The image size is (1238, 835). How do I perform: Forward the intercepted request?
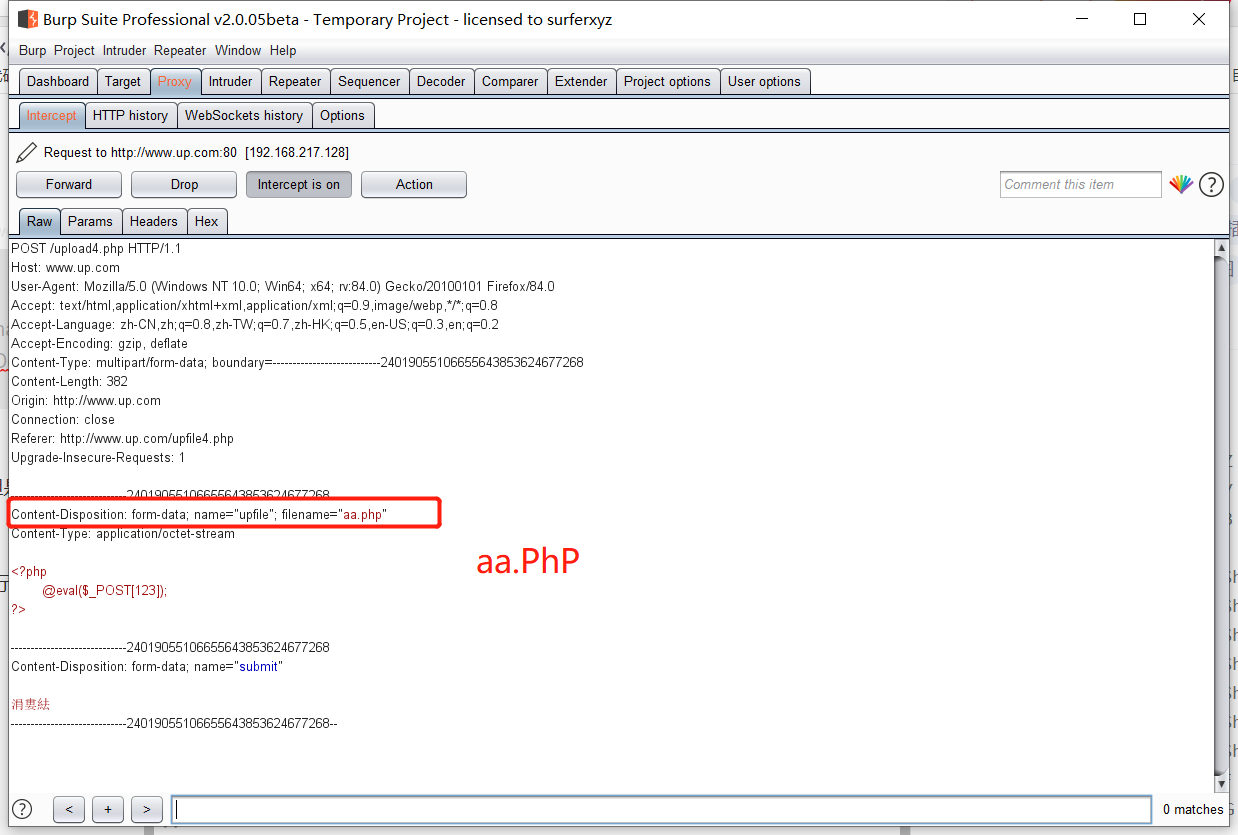pyautogui.click(x=69, y=184)
